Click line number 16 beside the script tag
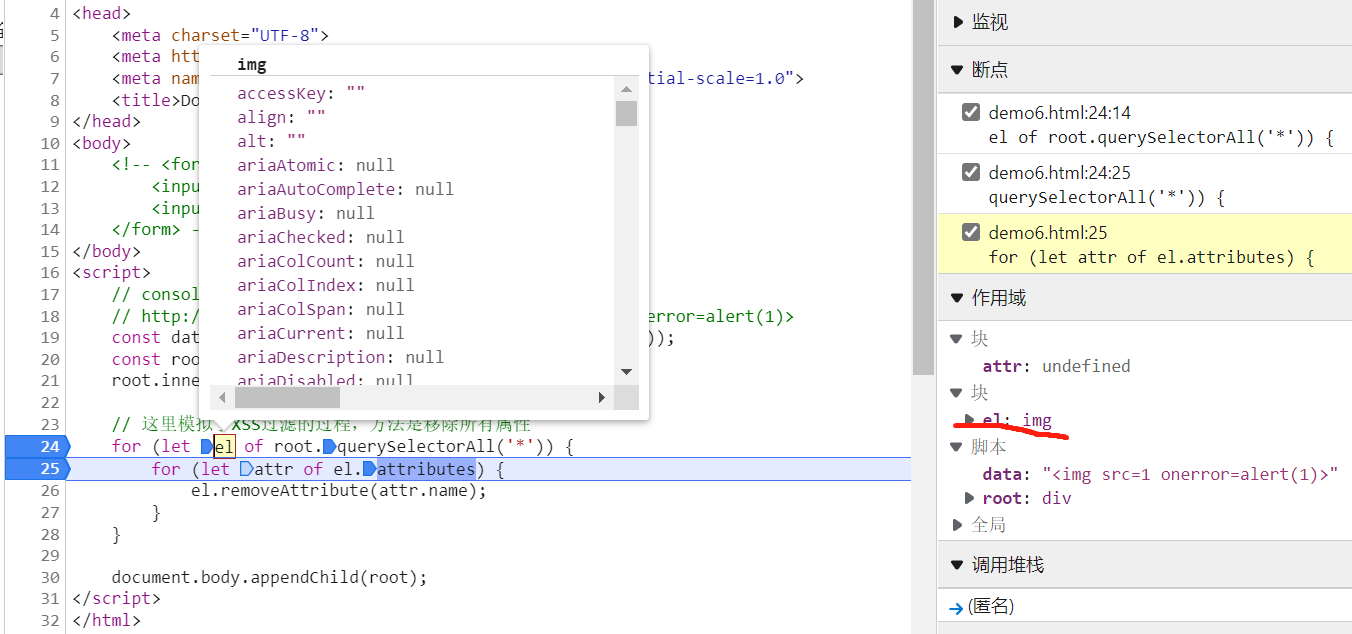 tap(50, 272)
